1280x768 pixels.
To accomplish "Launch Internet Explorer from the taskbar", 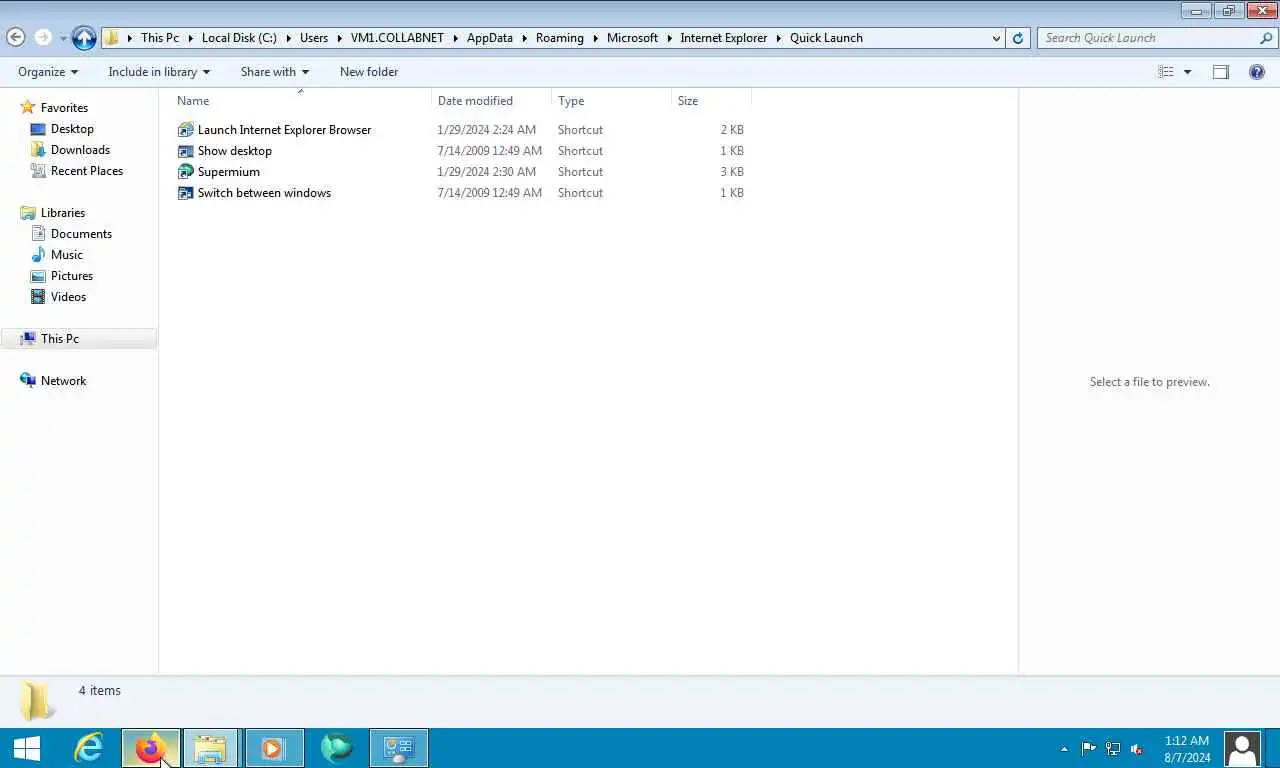I will pos(89,748).
